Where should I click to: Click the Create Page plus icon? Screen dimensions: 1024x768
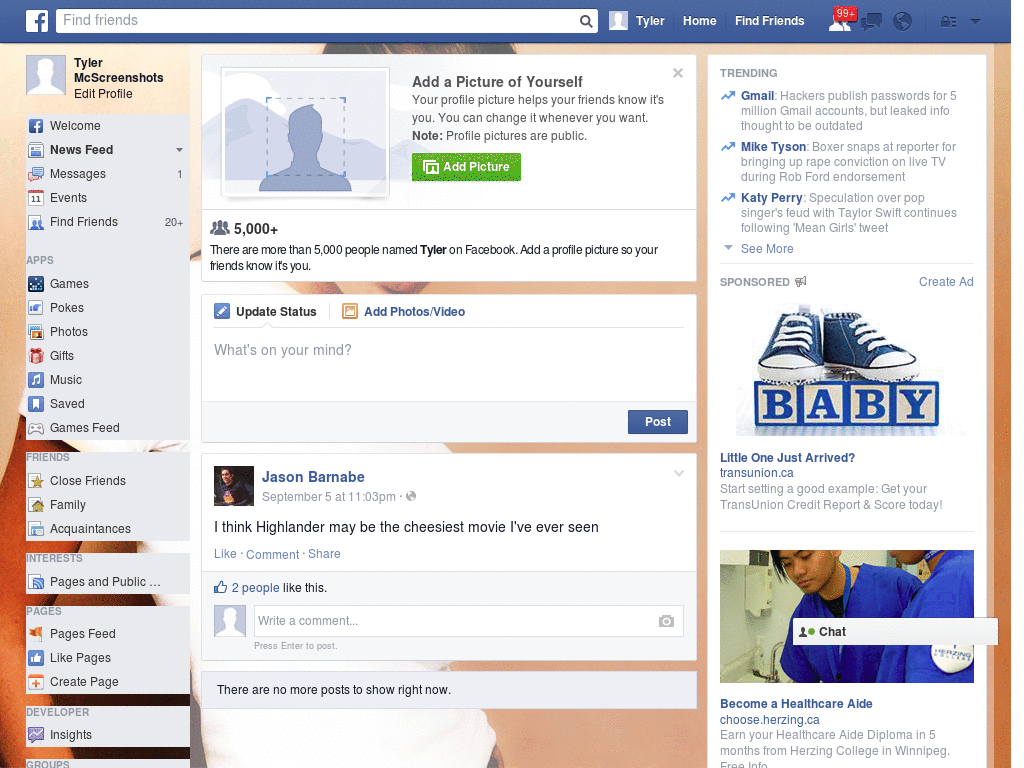pyautogui.click(x=36, y=682)
